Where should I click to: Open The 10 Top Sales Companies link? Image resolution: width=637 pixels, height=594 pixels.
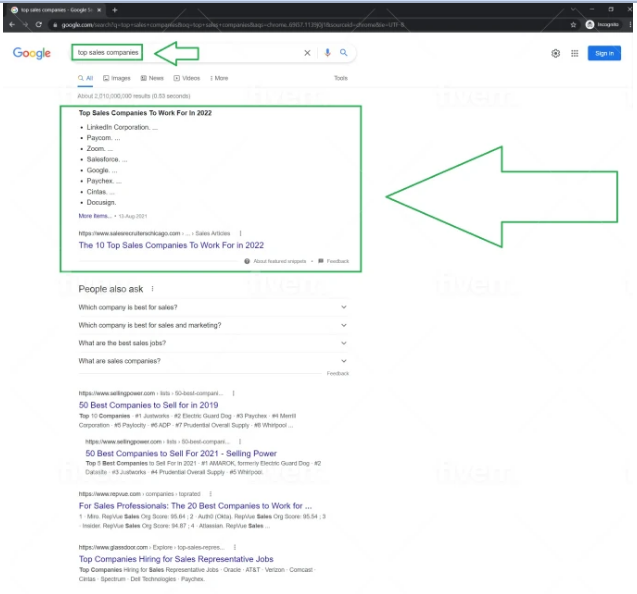pos(171,245)
